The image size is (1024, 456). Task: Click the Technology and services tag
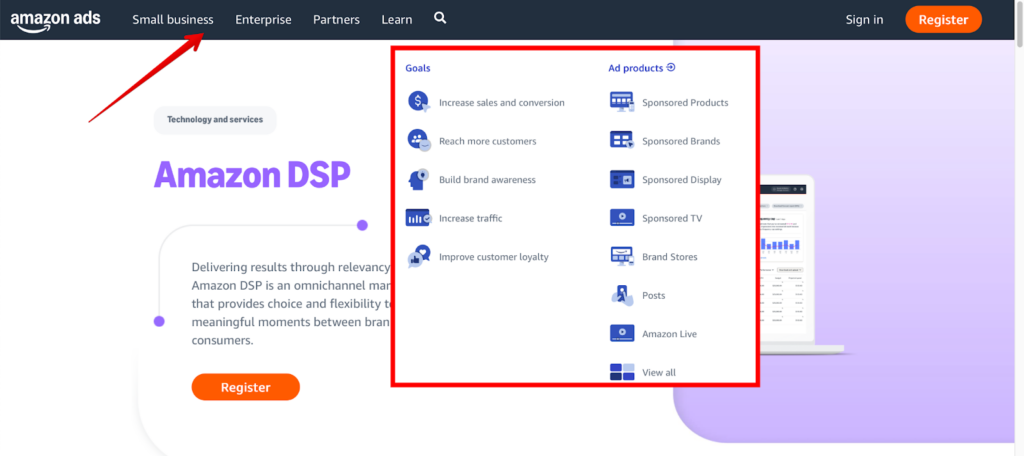(x=215, y=120)
